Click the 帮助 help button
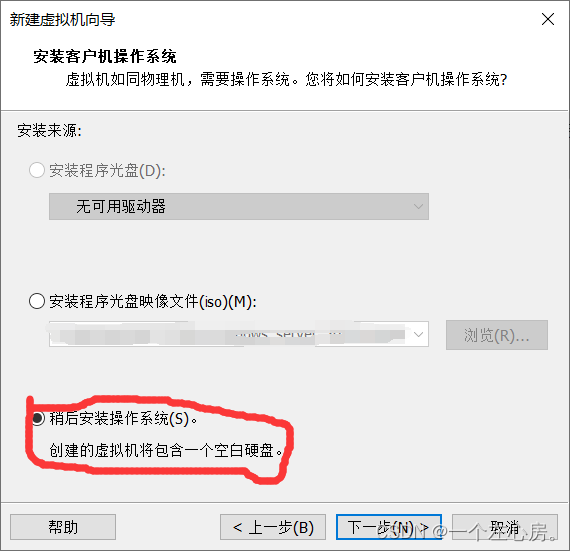Screen dimensions: 570x551 coord(63,527)
